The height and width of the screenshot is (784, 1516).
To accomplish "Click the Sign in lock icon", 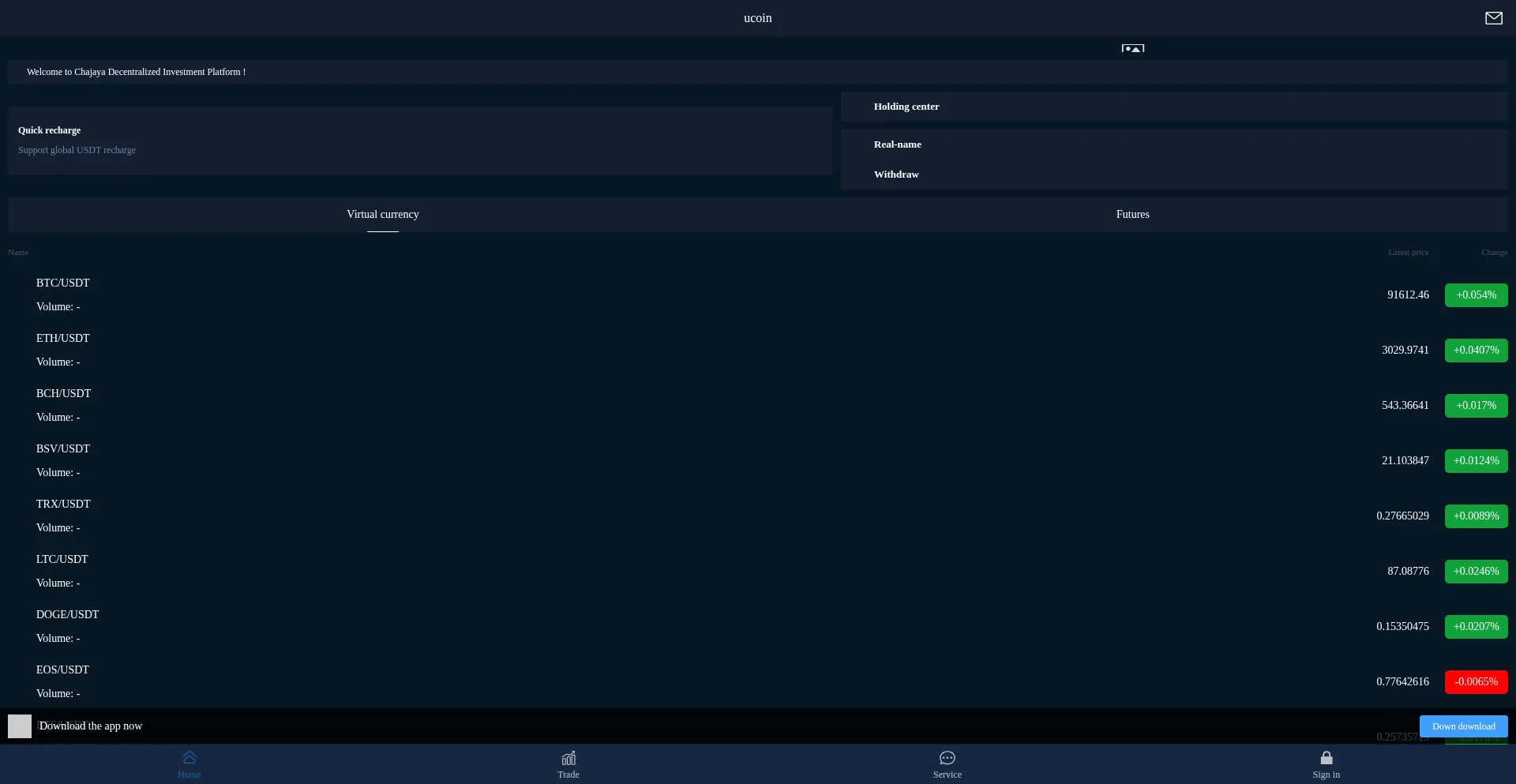I will (1326, 759).
